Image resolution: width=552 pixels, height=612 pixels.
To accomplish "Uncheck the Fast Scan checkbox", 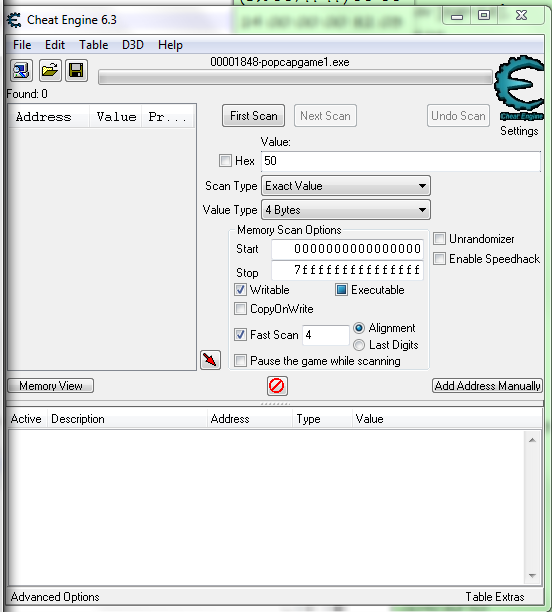I will point(240,334).
